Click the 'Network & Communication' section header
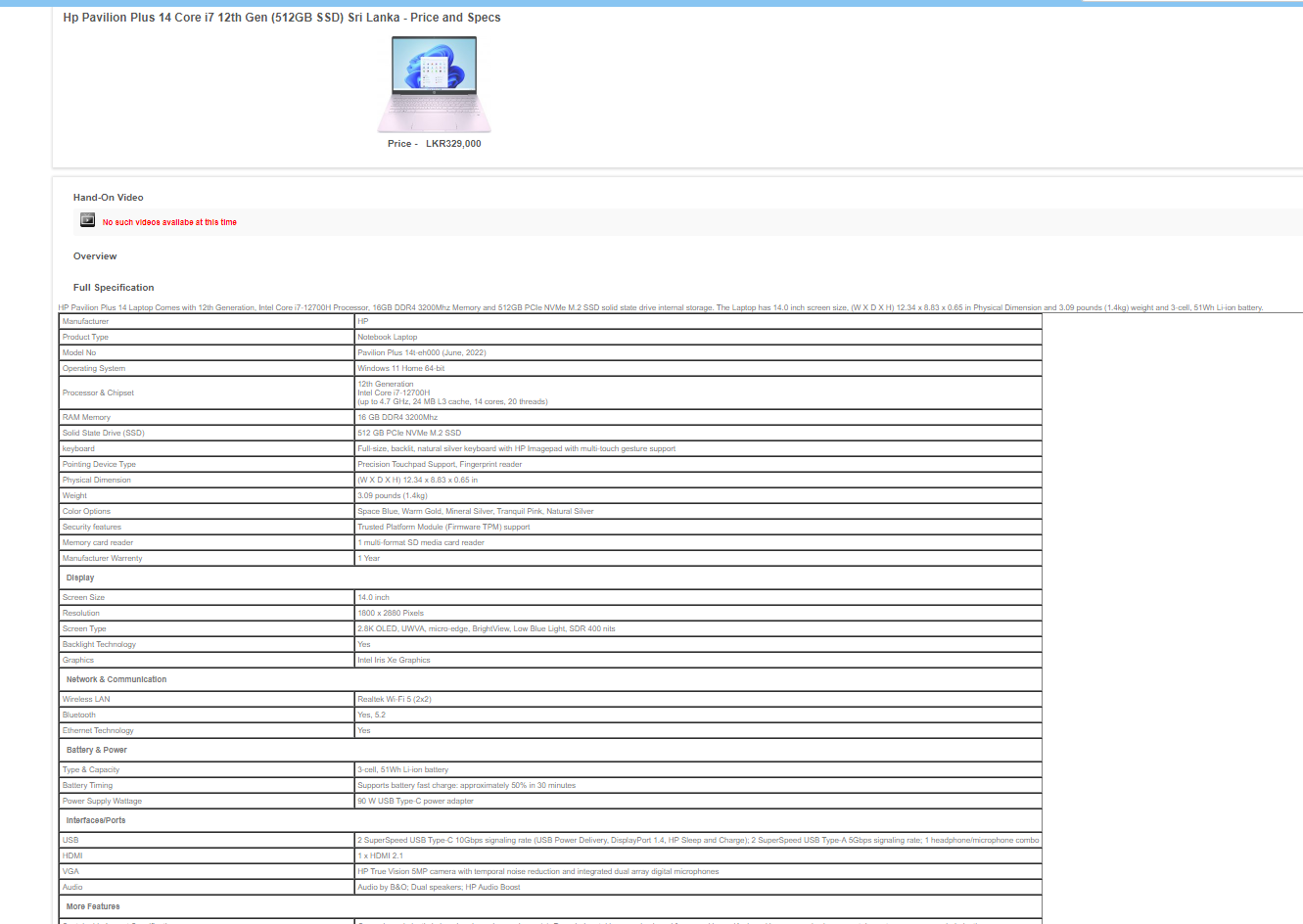Screen dimensions: 1303x924 coord(116,679)
